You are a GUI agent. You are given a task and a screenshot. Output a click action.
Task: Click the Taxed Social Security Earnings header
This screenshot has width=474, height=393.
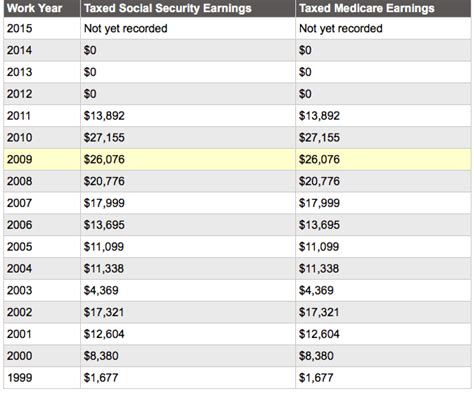pyautogui.click(x=188, y=8)
